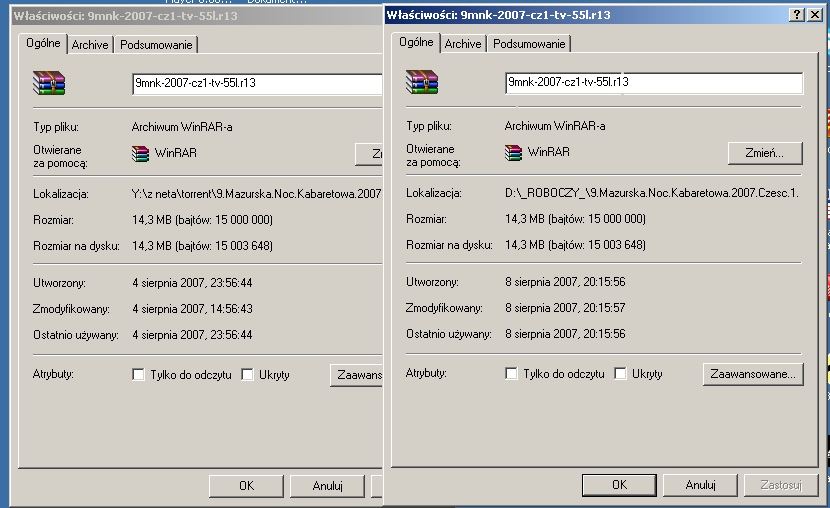Click 'Archiwum WinRAR-a' text in left window
The height and width of the screenshot is (508, 830).
182,127
